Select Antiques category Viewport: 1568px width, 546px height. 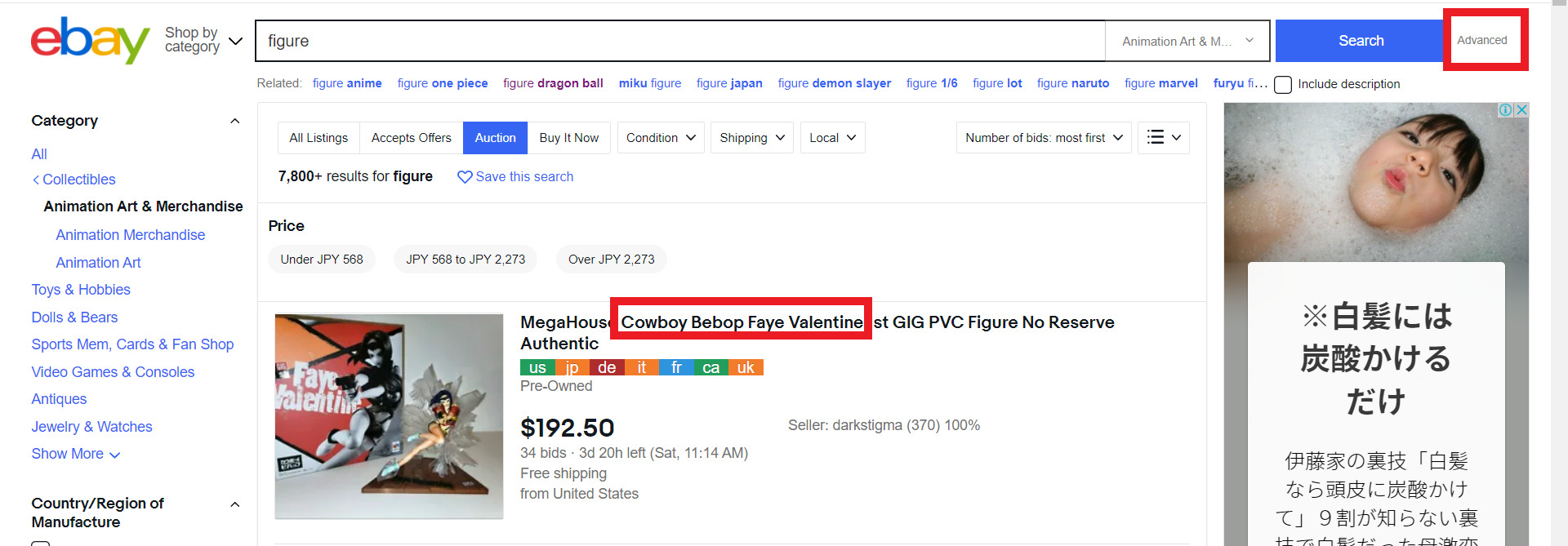point(59,399)
